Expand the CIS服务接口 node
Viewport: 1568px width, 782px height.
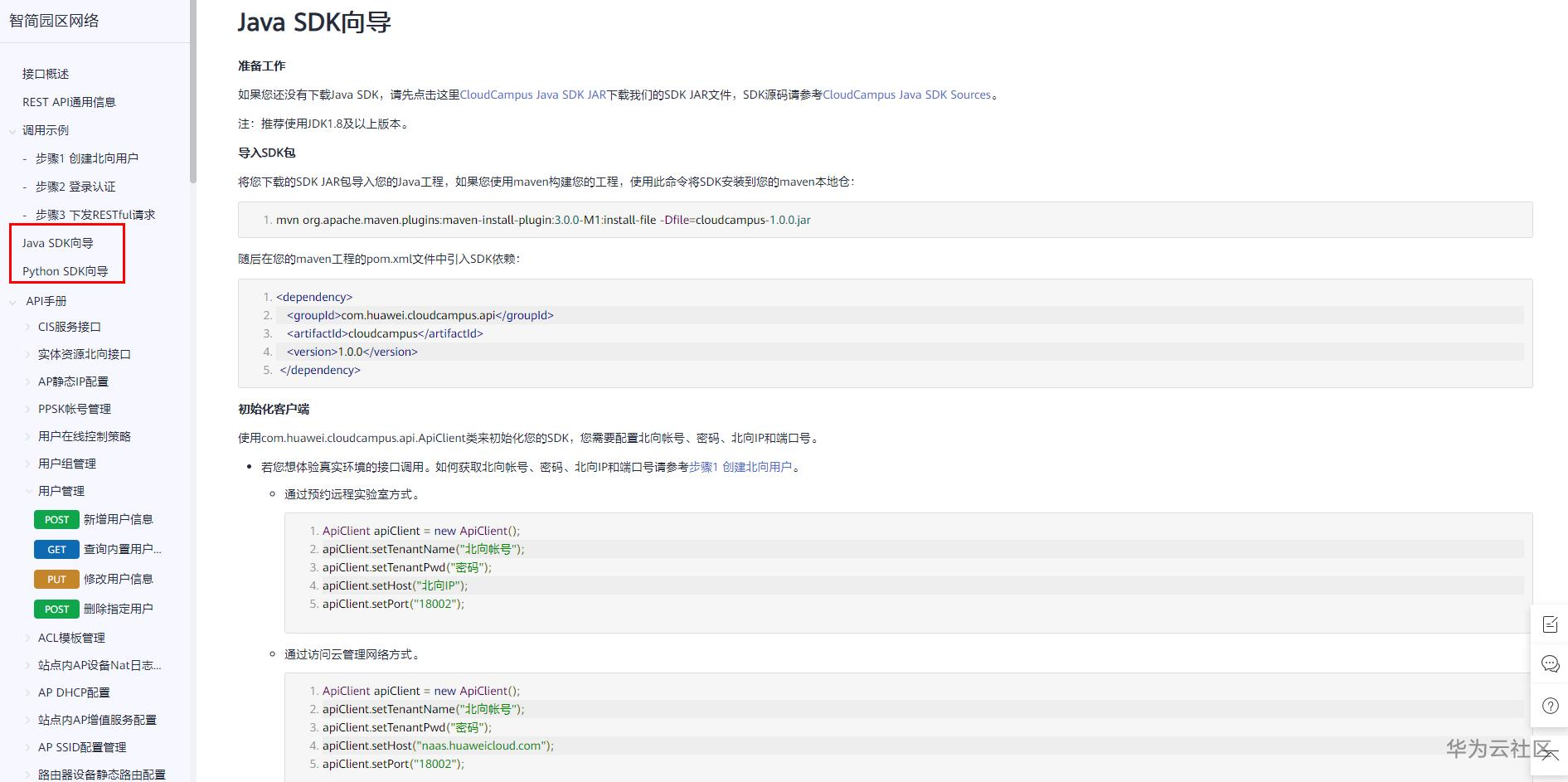click(x=27, y=327)
